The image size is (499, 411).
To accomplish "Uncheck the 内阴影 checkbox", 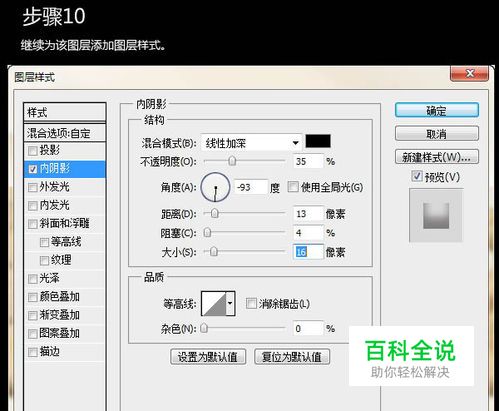I will 33,169.
